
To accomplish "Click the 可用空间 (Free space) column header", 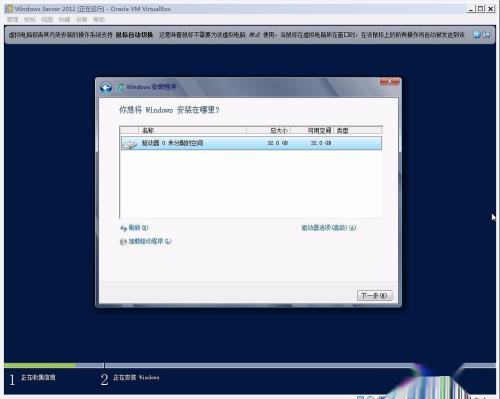I will coord(311,130).
